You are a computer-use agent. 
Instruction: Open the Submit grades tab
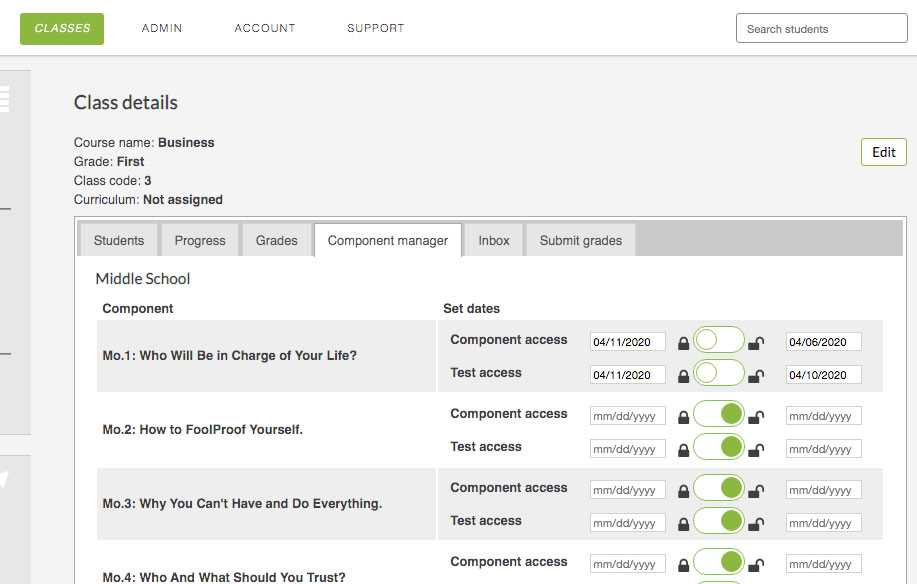(581, 240)
